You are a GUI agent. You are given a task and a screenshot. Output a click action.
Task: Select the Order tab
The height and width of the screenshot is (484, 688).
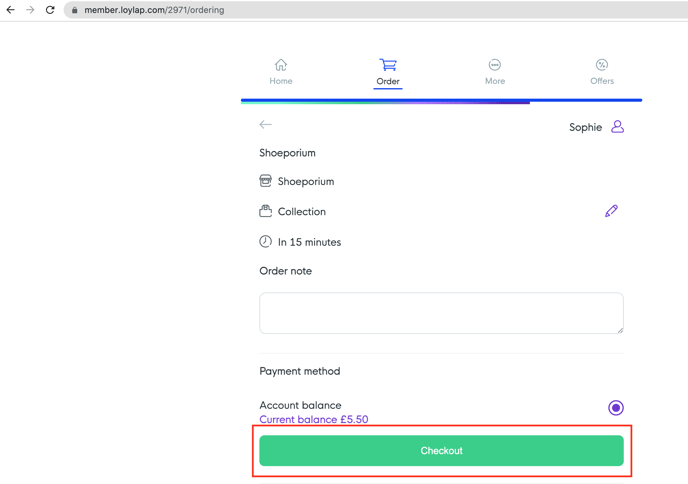point(388,71)
